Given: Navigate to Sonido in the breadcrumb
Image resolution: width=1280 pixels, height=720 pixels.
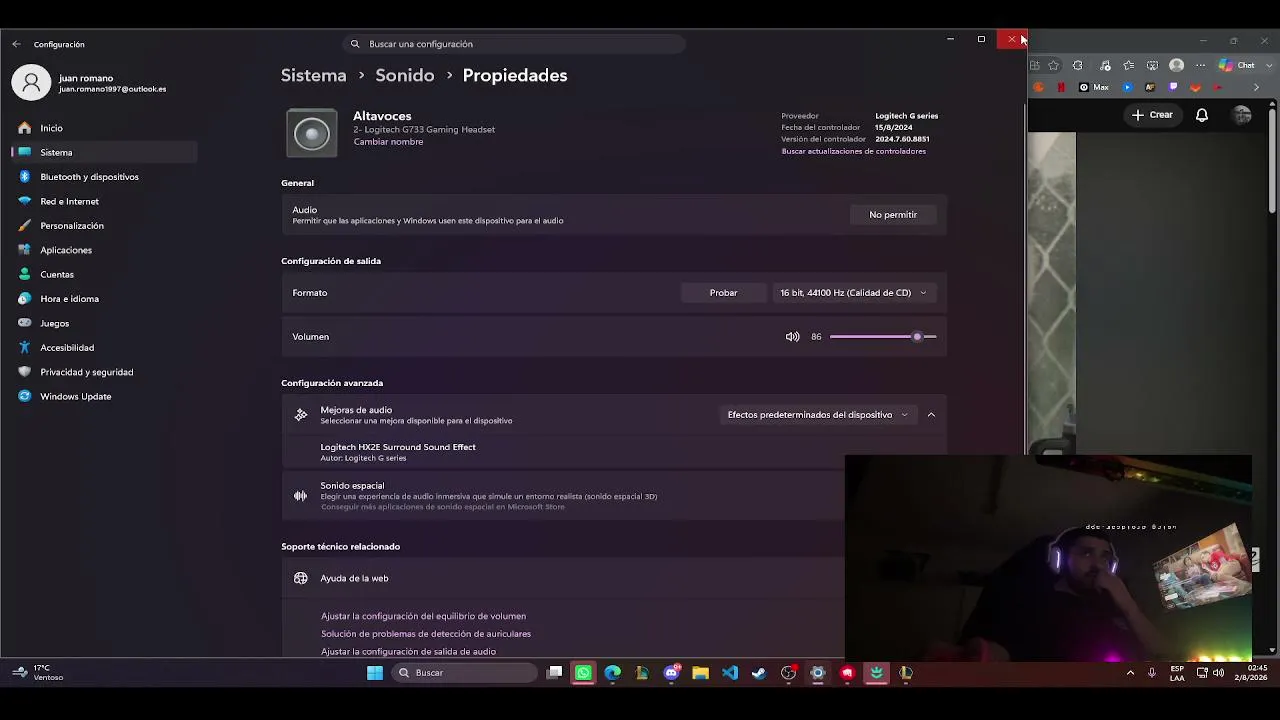Looking at the screenshot, I should 404,75.
